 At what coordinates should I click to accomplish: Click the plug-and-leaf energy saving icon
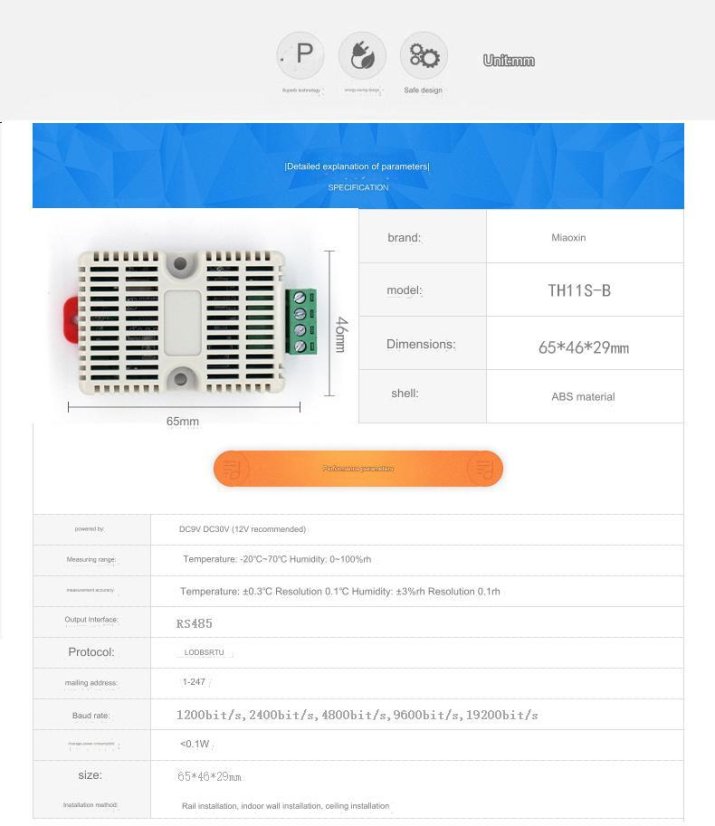pos(362,55)
